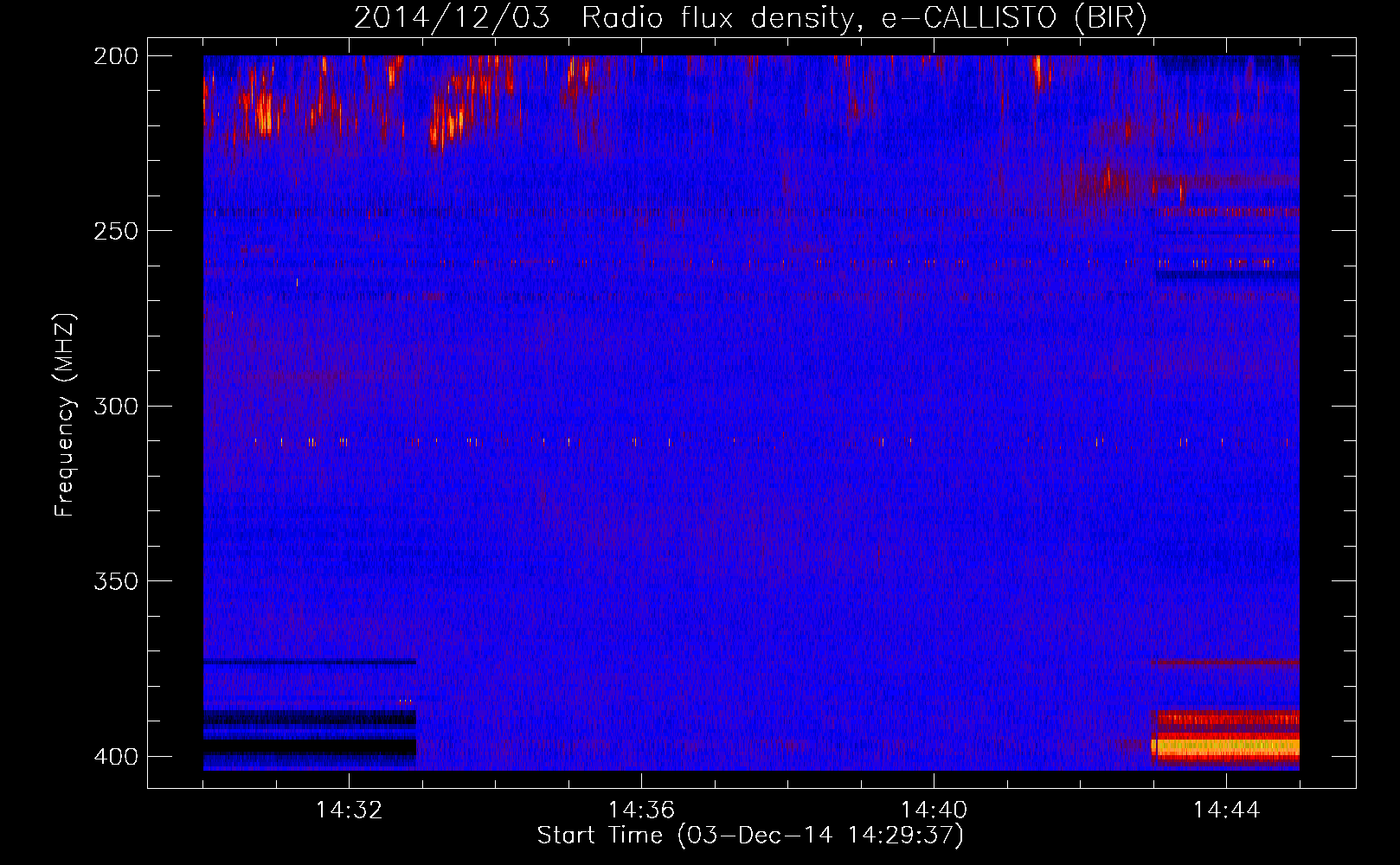This screenshot has height=865, width=1400.
Task: Click the 300 frequency tick label
Action: pos(116,407)
